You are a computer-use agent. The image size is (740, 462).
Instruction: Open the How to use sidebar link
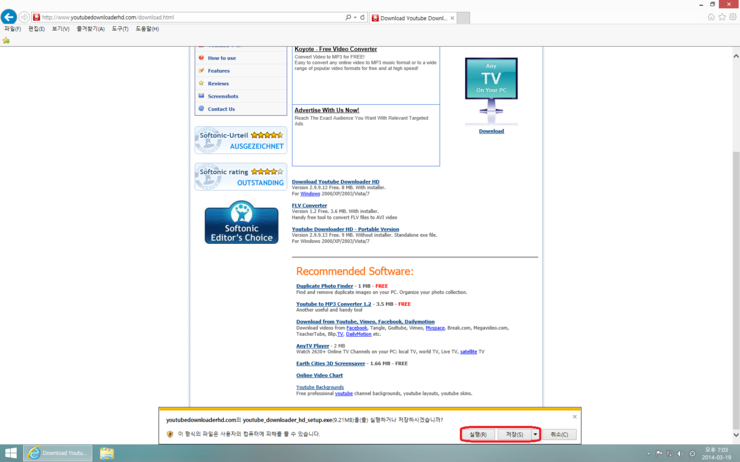pos(222,58)
